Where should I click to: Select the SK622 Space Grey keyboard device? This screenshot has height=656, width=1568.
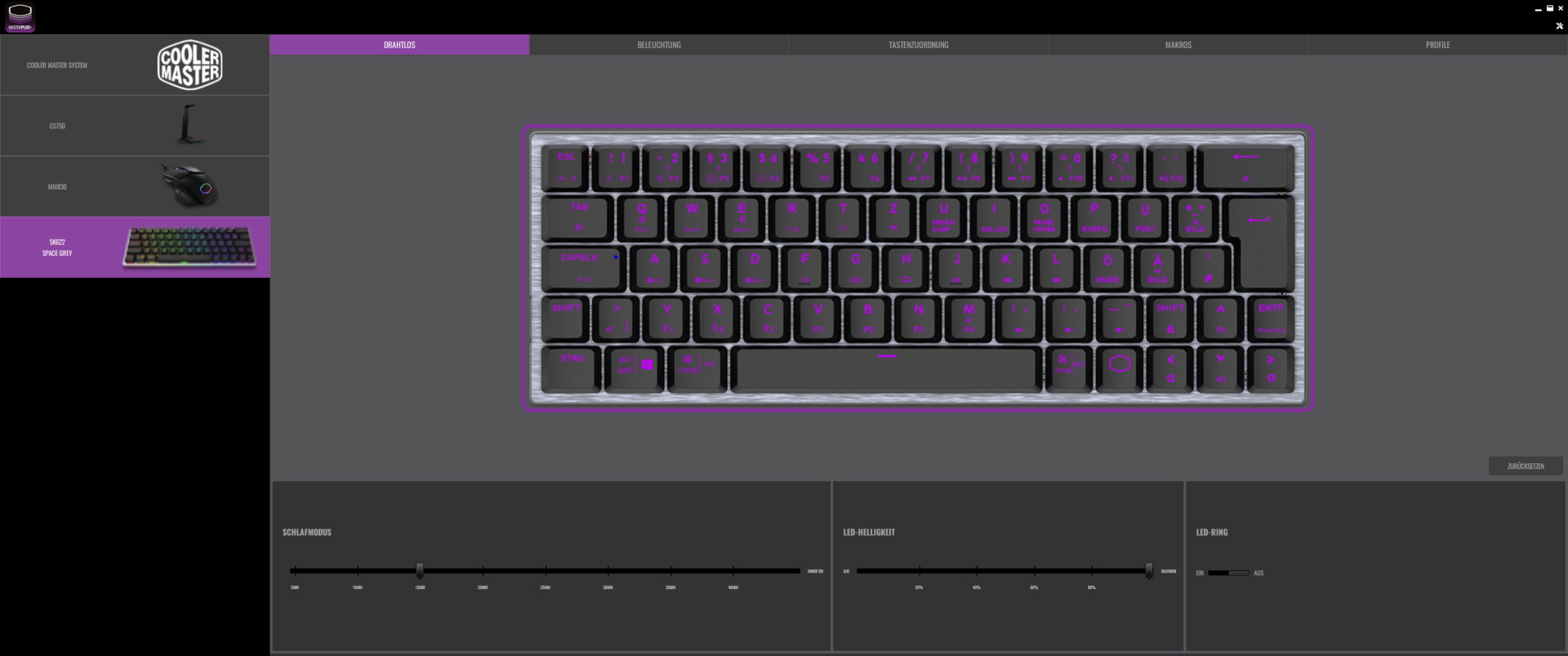(135, 247)
